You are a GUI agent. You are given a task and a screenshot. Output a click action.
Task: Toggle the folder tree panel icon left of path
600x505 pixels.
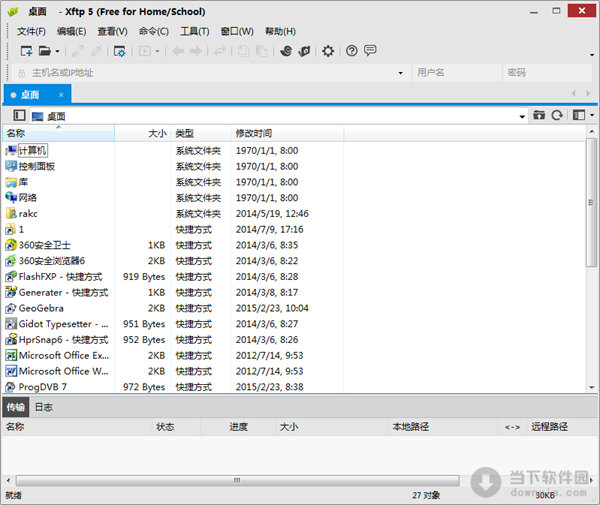[x=19, y=116]
